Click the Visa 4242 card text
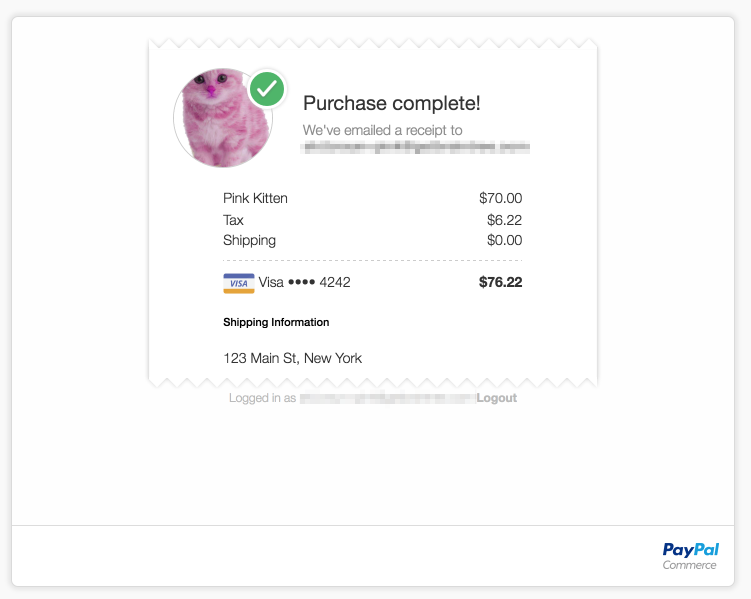 [305, 283]
